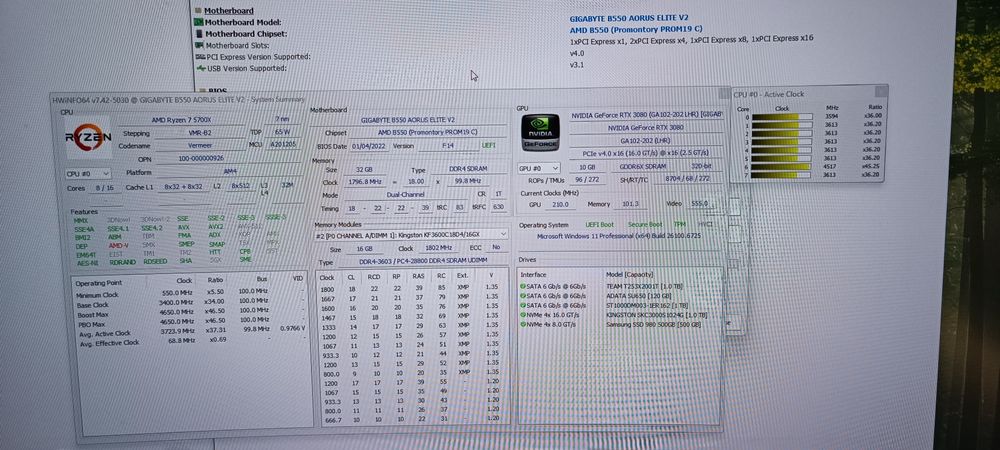Click the Interface column header in Drives

[533, 275]
